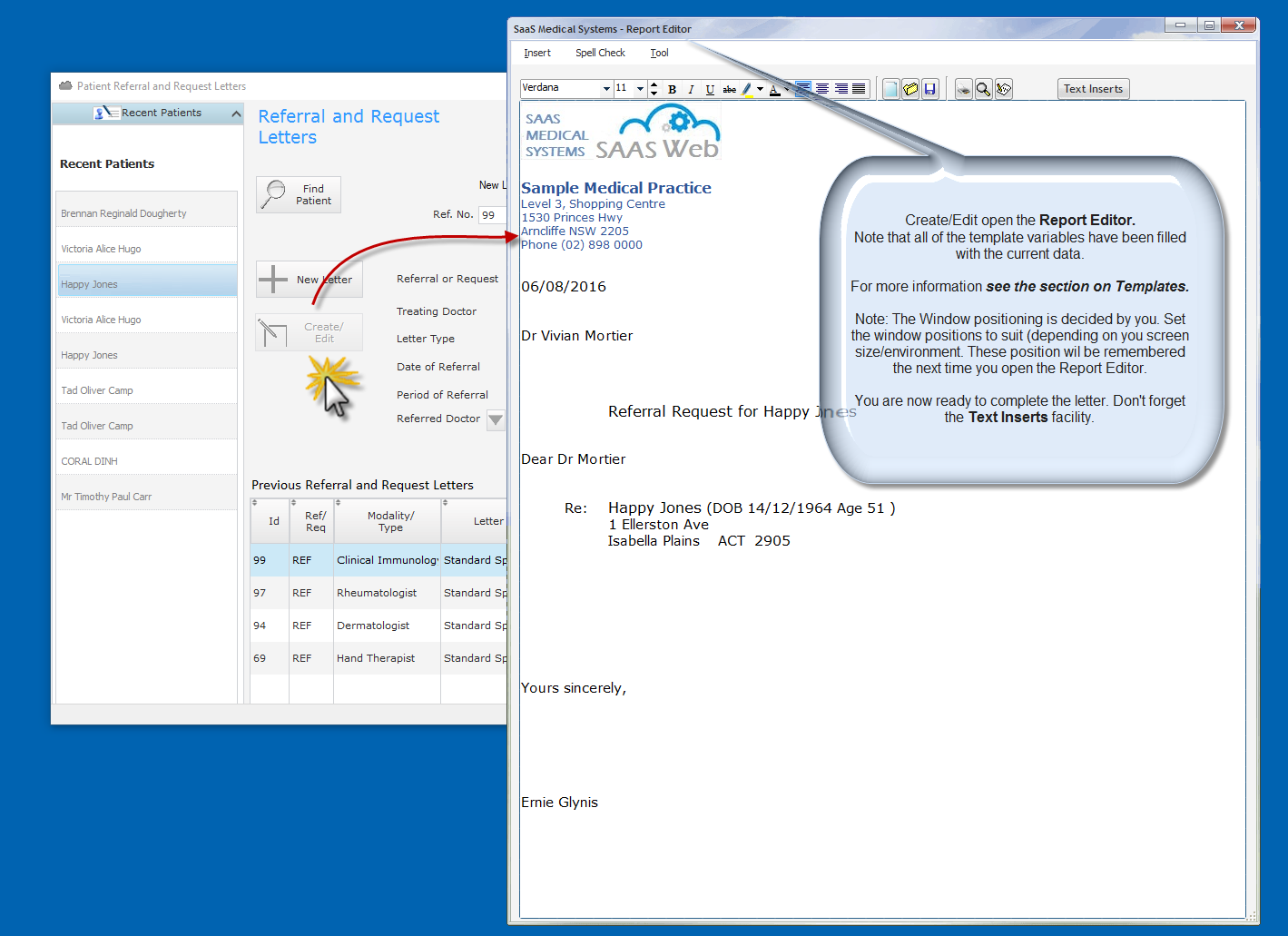Viewport: 1288px width, 936px height.
Task: Click the Ernie Glynis signature line
Action: pyautogui.click(x=559, y=803)
